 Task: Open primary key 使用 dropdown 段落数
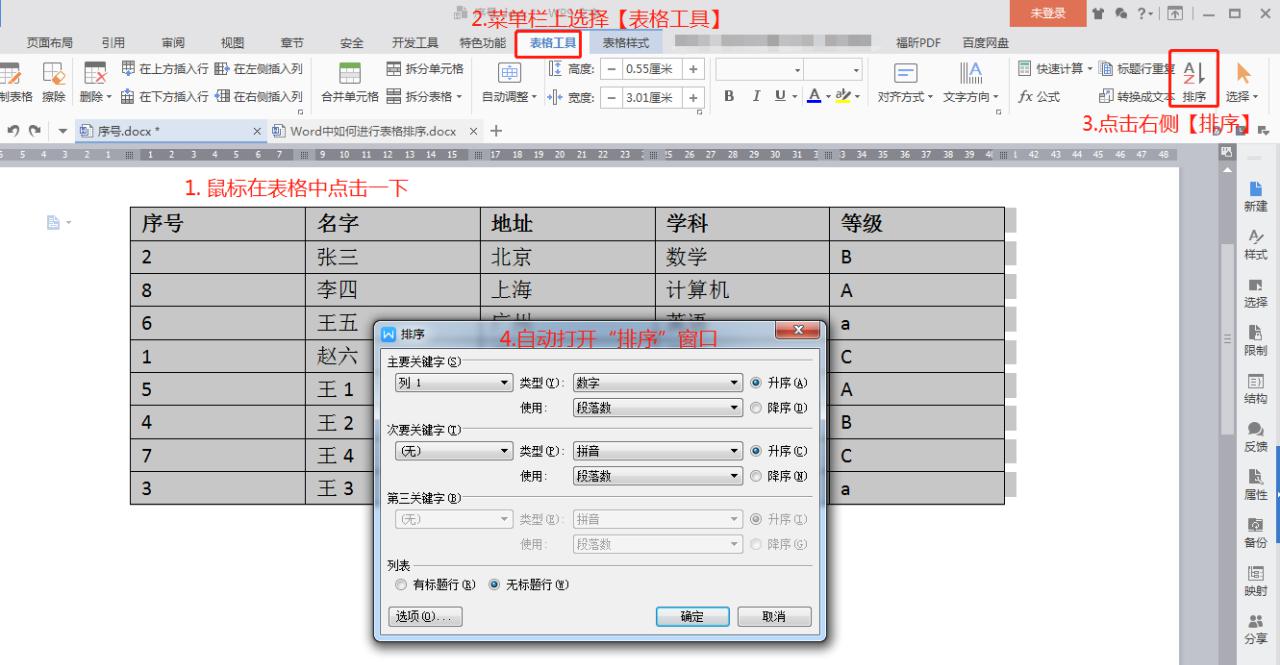[658, 407]
